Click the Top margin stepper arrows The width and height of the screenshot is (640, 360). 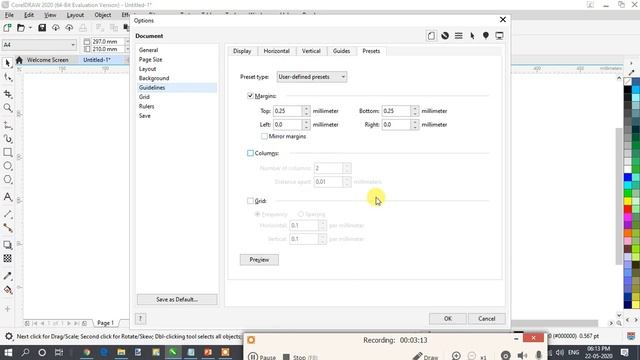pos(306,111)
